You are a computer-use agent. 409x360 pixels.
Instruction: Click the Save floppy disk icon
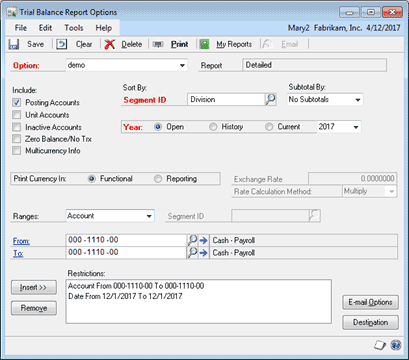coord(14,44)
